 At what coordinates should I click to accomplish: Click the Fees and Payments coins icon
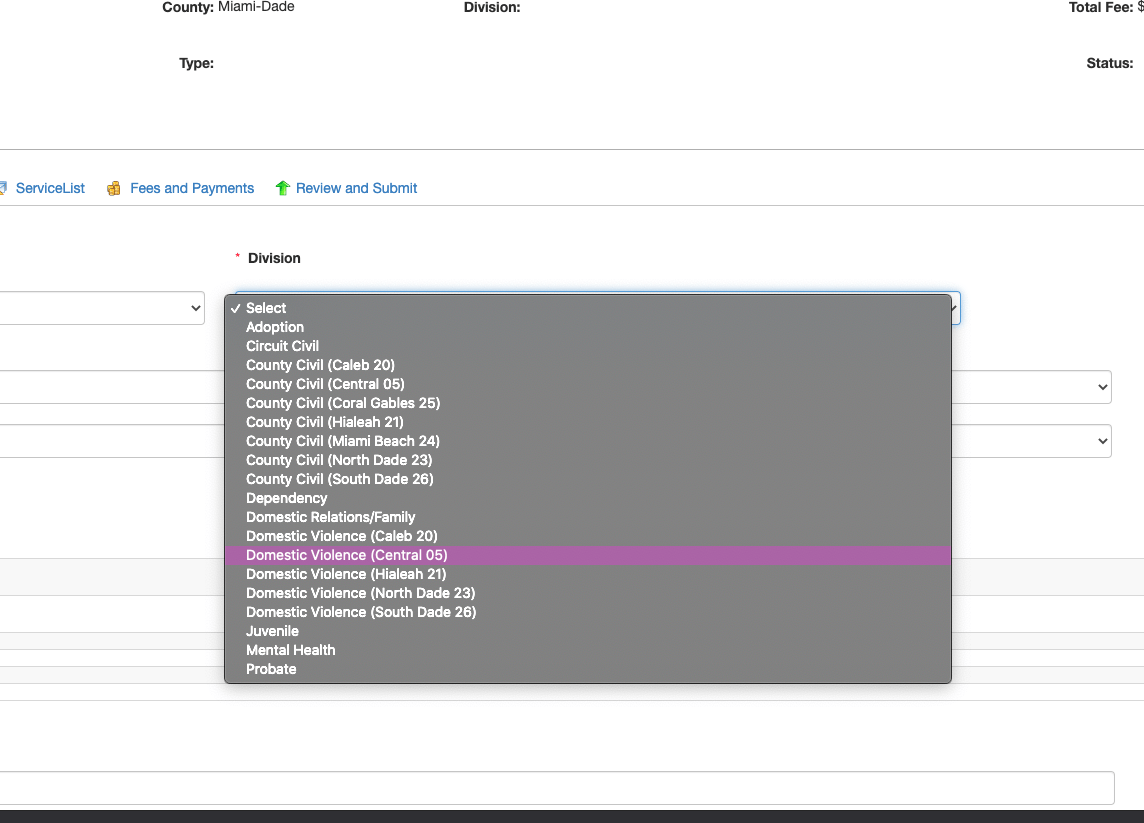114,188
